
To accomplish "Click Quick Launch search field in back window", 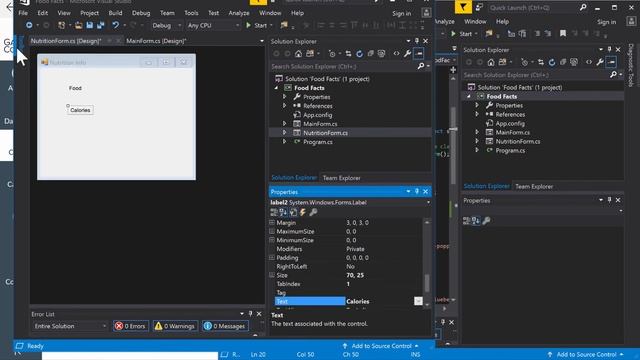I will pos(533,7).
